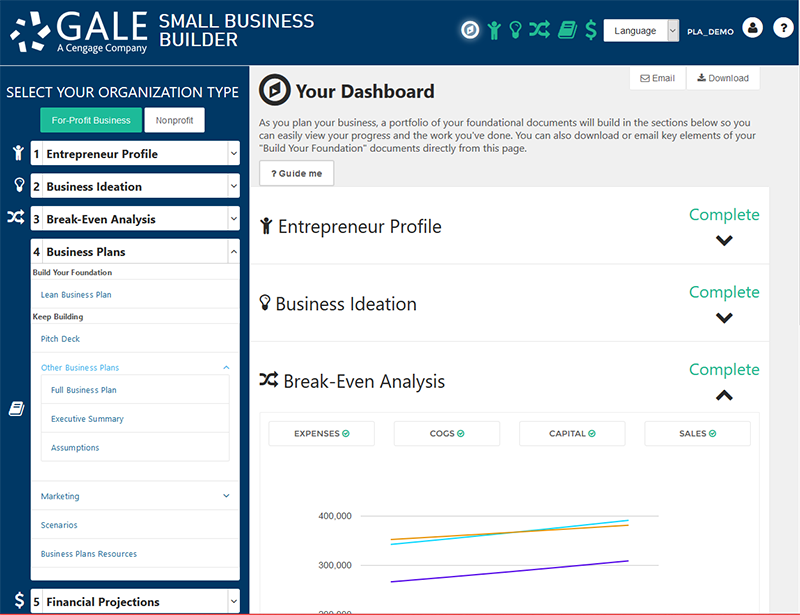Open the user account avatar icon
Image resolution: width=800 pixels, height=615 pixels.
point(752,28)
